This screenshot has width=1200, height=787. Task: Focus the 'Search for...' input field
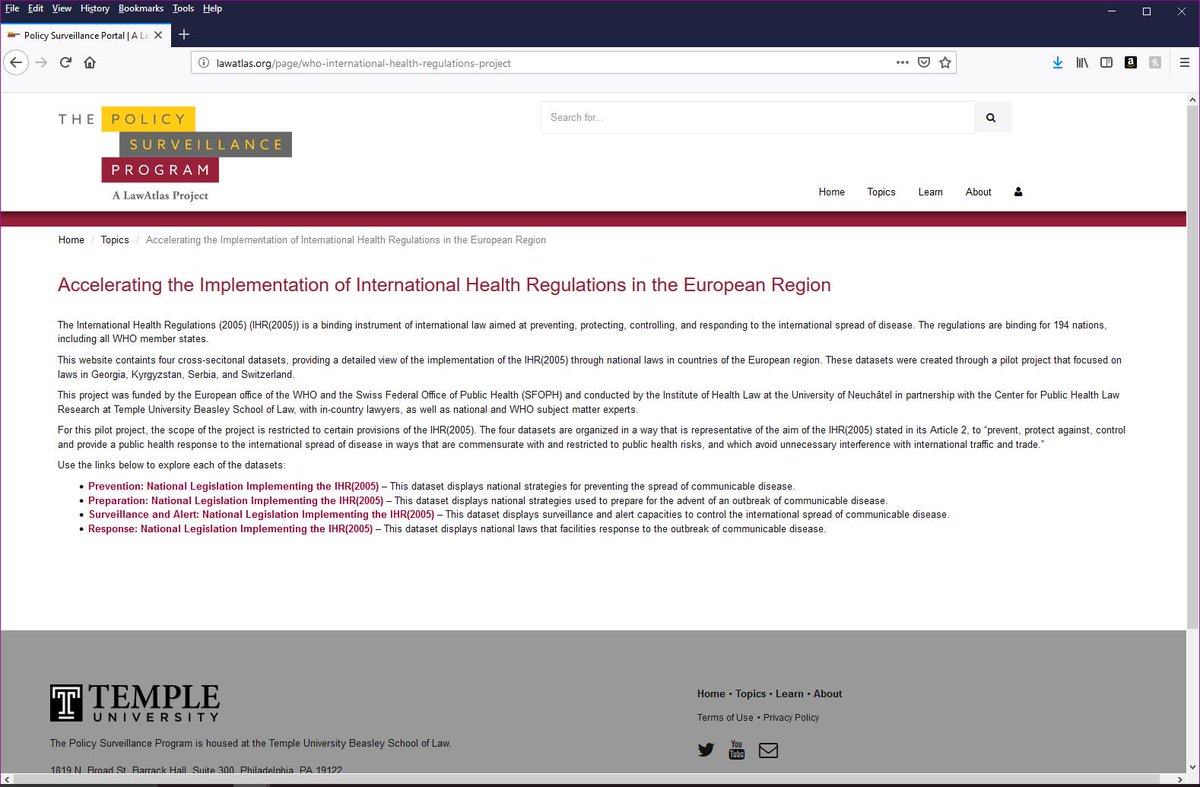pyautogui.click(x=757, y=117)
